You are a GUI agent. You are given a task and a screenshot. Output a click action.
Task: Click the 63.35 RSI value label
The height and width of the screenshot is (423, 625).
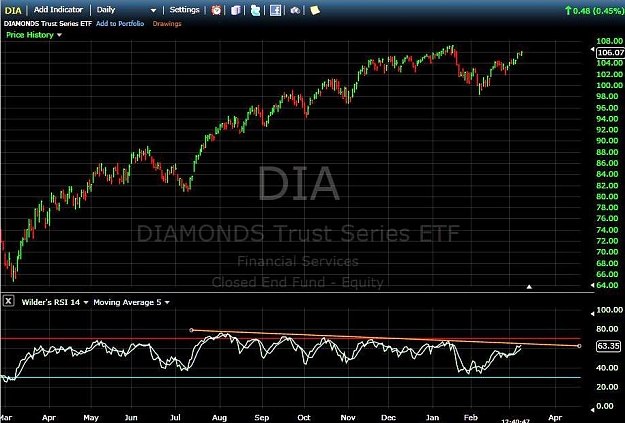(608, 346)
